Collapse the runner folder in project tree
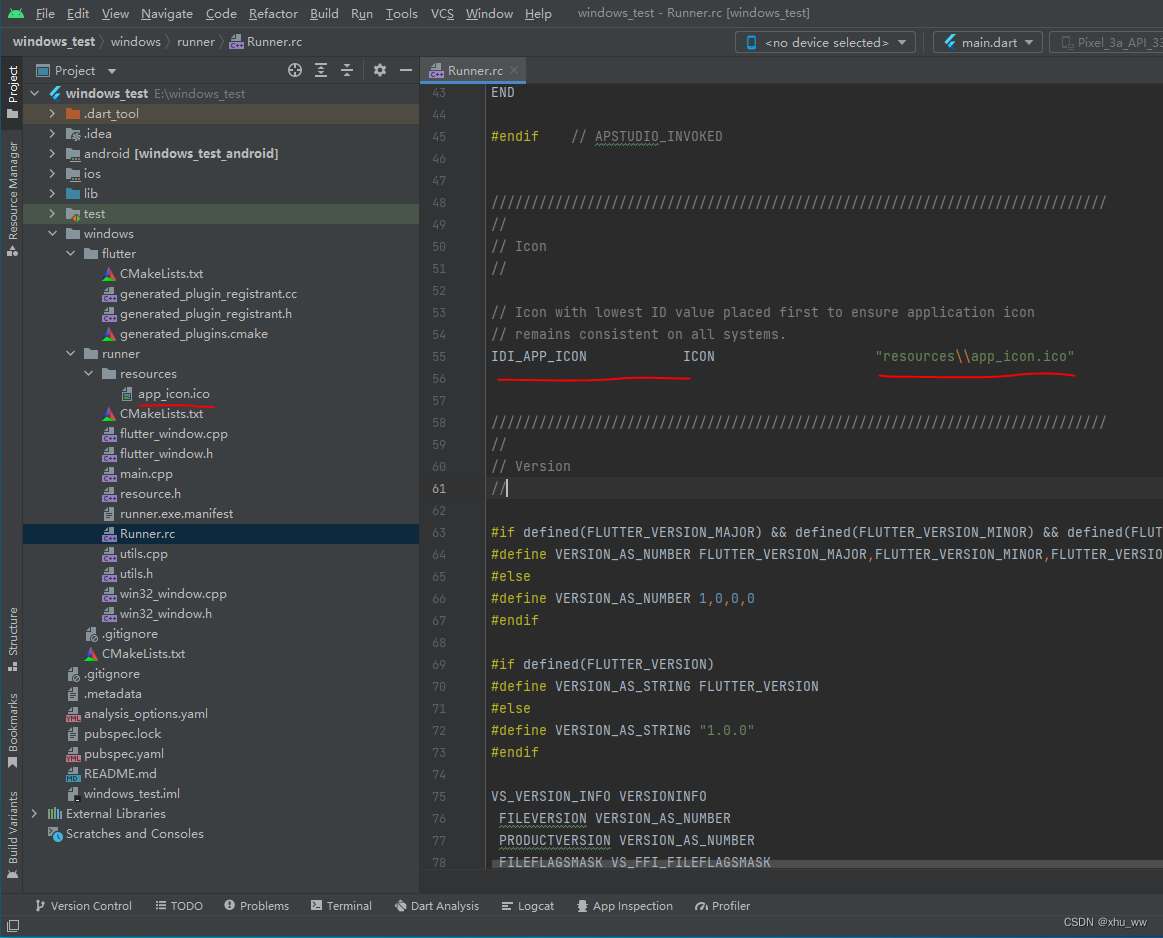1163x938 pixels. click(x=70, y=354)
